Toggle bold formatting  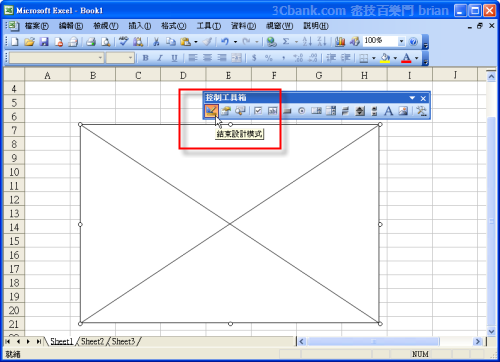click(x=145, y=58)
